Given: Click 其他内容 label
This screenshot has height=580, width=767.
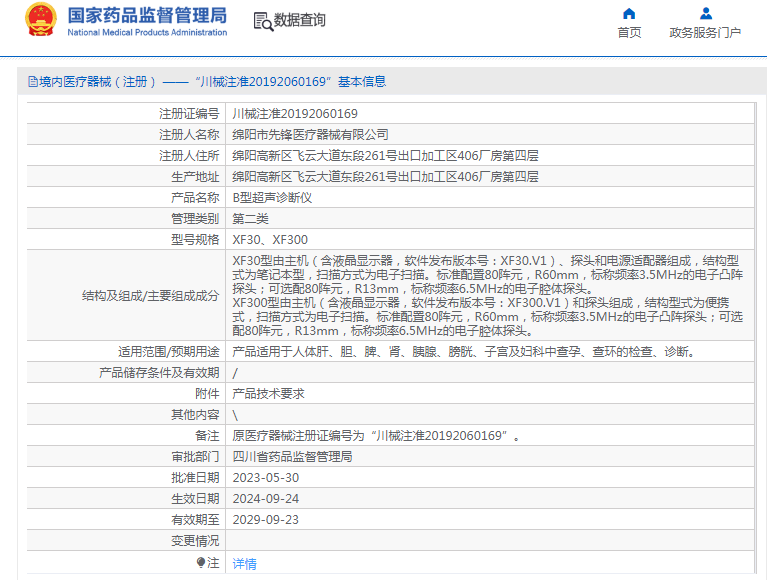Looking at the screenshot, I should pos(195,415).
